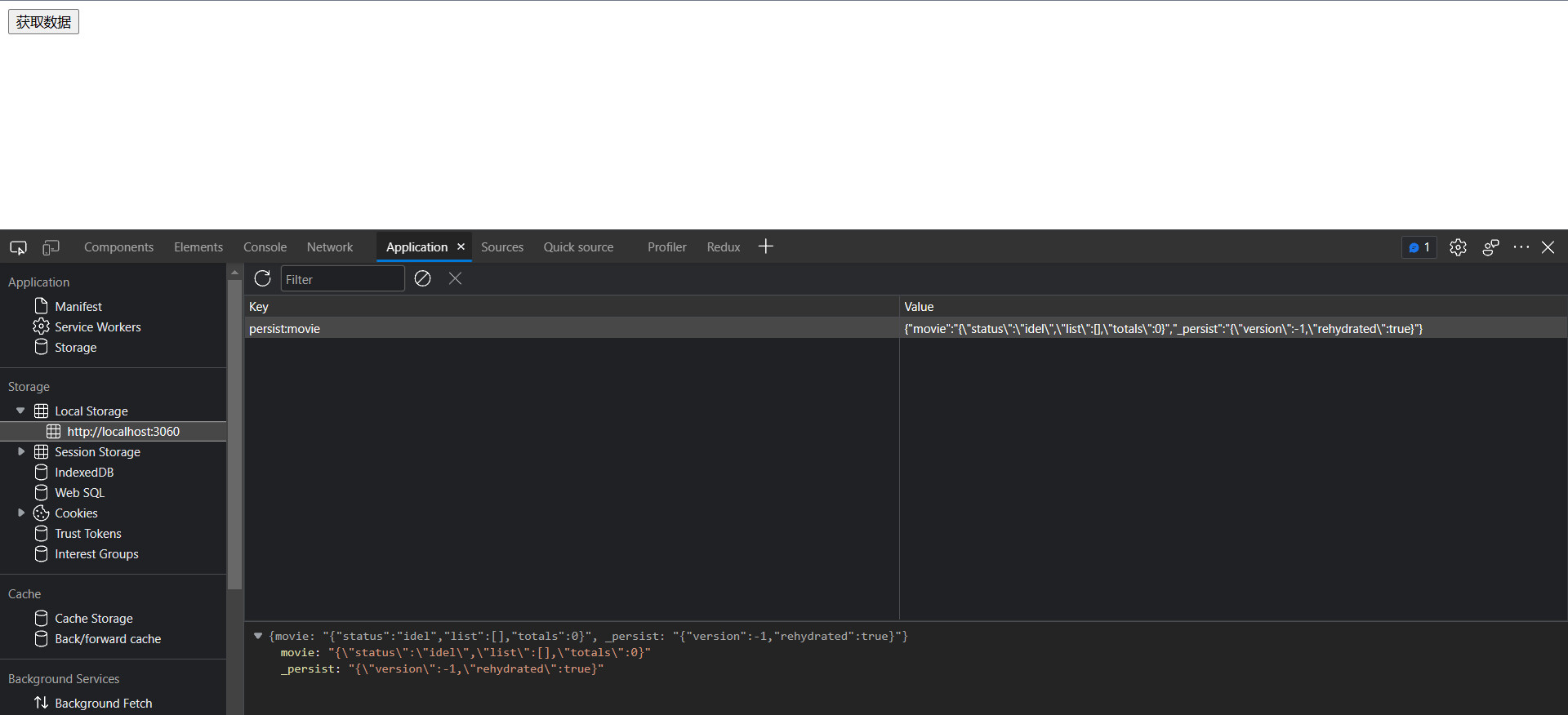Viewport: 1568px width, 715px height.
Task: Click the clear all storage icon
Action: coord(422,279)
